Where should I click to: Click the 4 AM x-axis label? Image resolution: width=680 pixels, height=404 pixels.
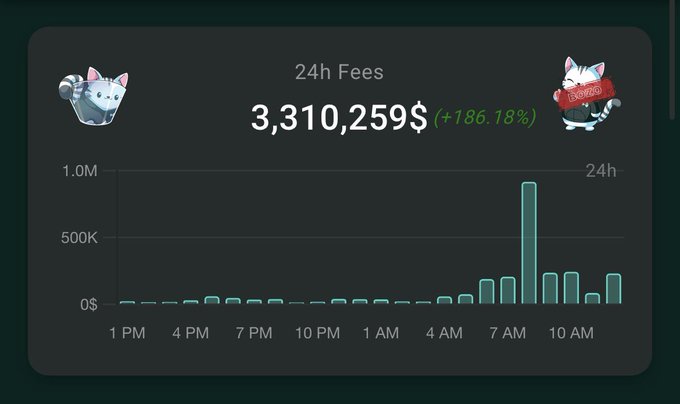445,333
